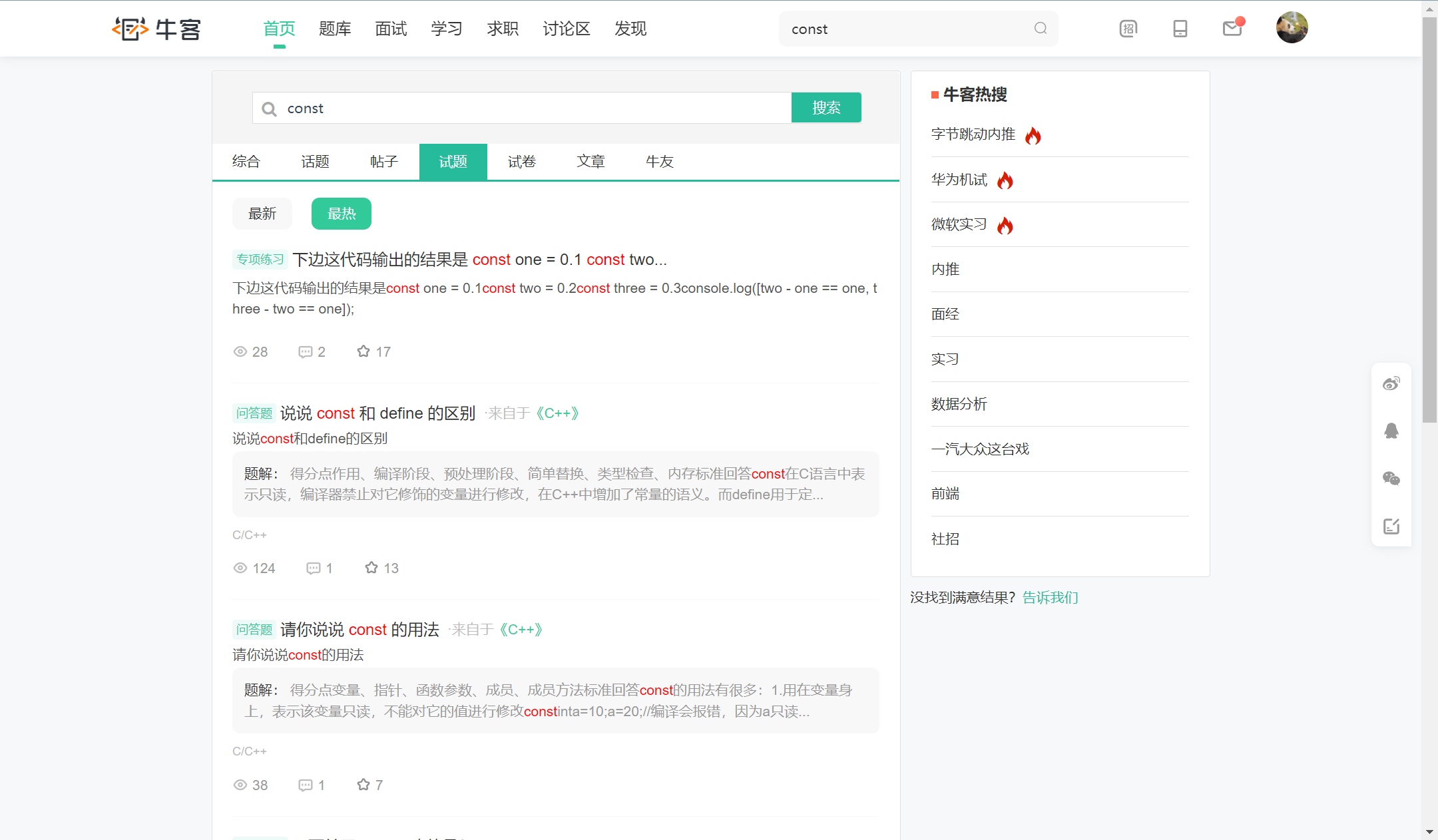
Task: Open hot search 字节跳动内推
Action: click(x=973, y=134)
